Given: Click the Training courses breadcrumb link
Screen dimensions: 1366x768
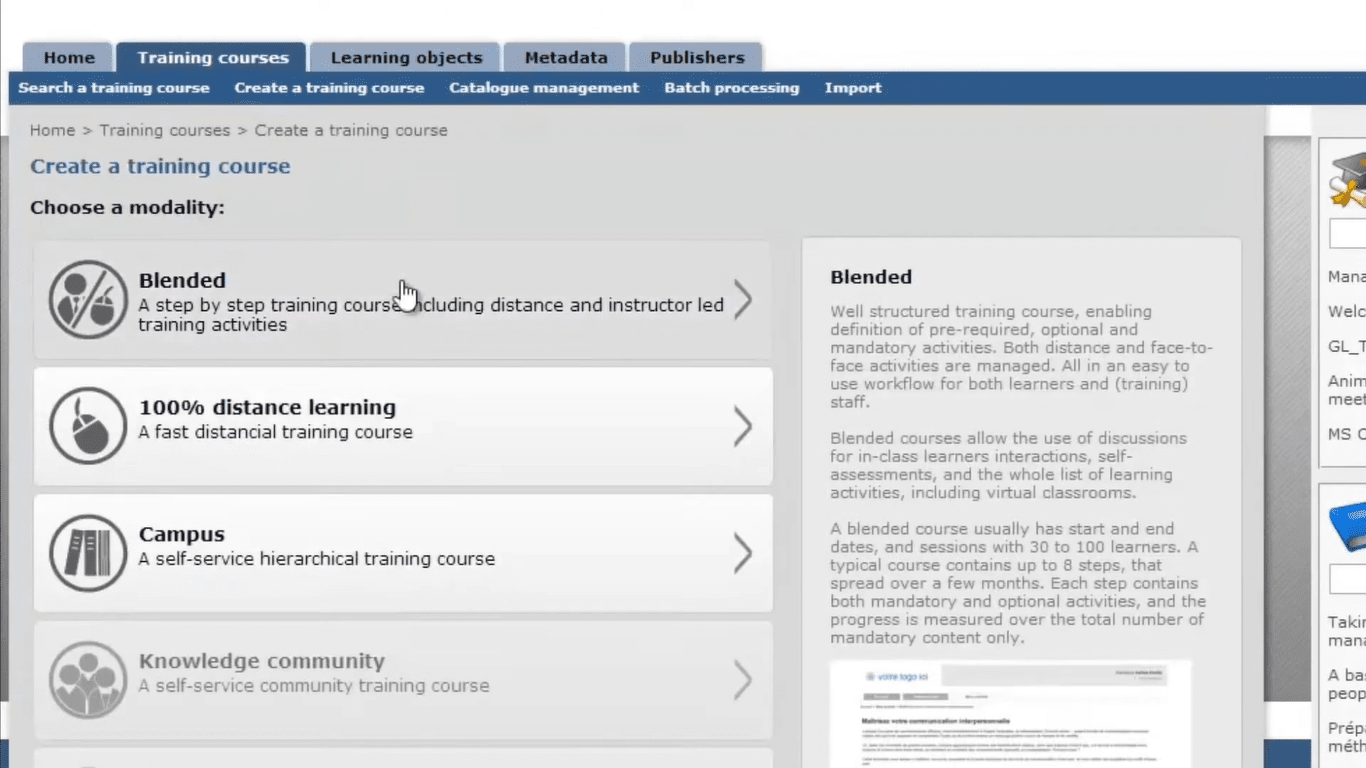Looking at the screenshot, I should click(164, 130).
